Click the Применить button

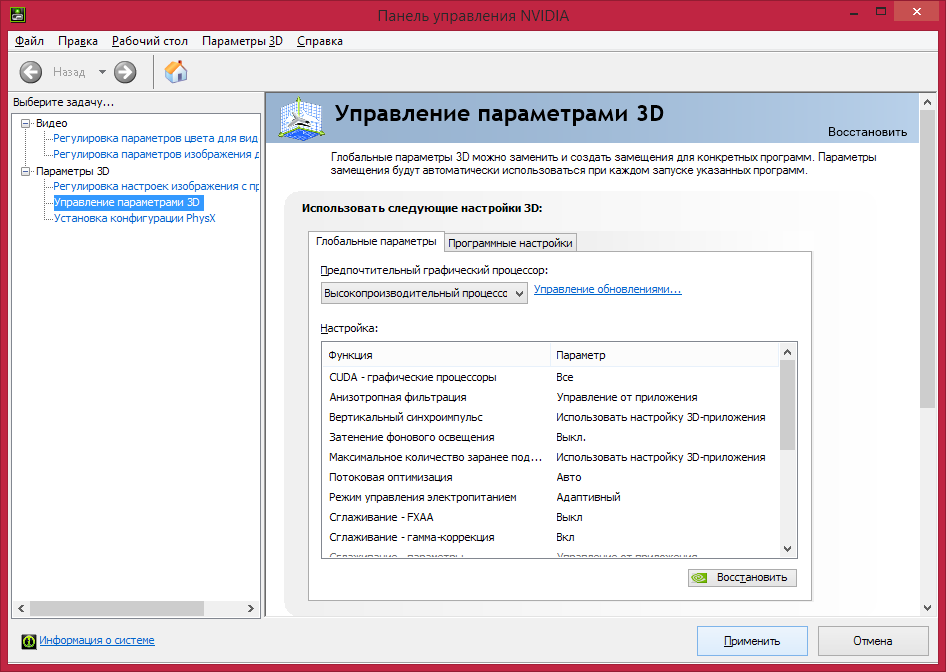pyautogui.click(x=752, y=641)
